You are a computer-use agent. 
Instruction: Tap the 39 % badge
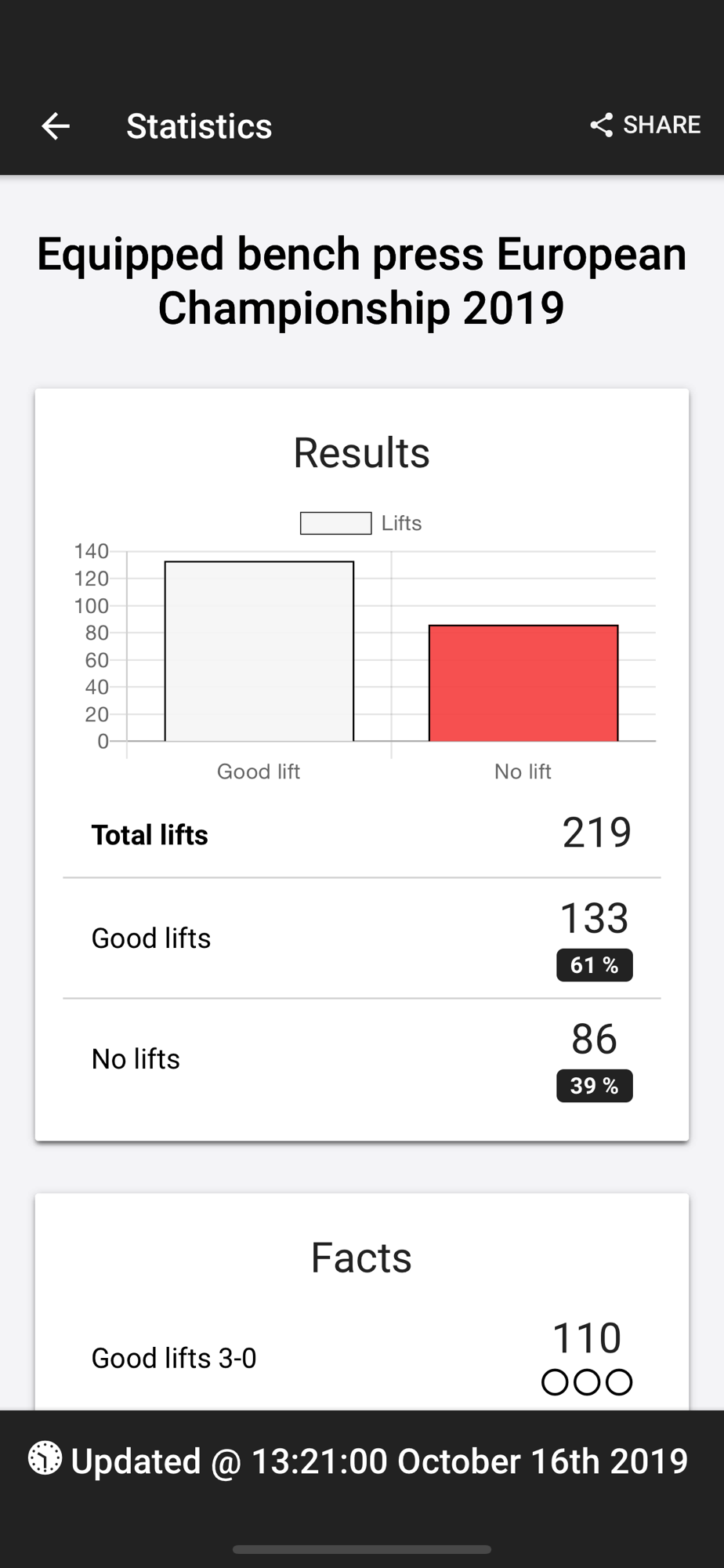pos(595,1086)
